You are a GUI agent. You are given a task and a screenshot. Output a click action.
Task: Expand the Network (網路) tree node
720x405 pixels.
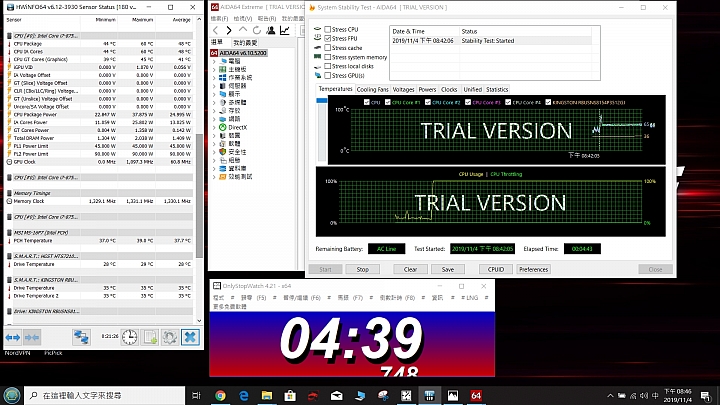tap(214, 119)
